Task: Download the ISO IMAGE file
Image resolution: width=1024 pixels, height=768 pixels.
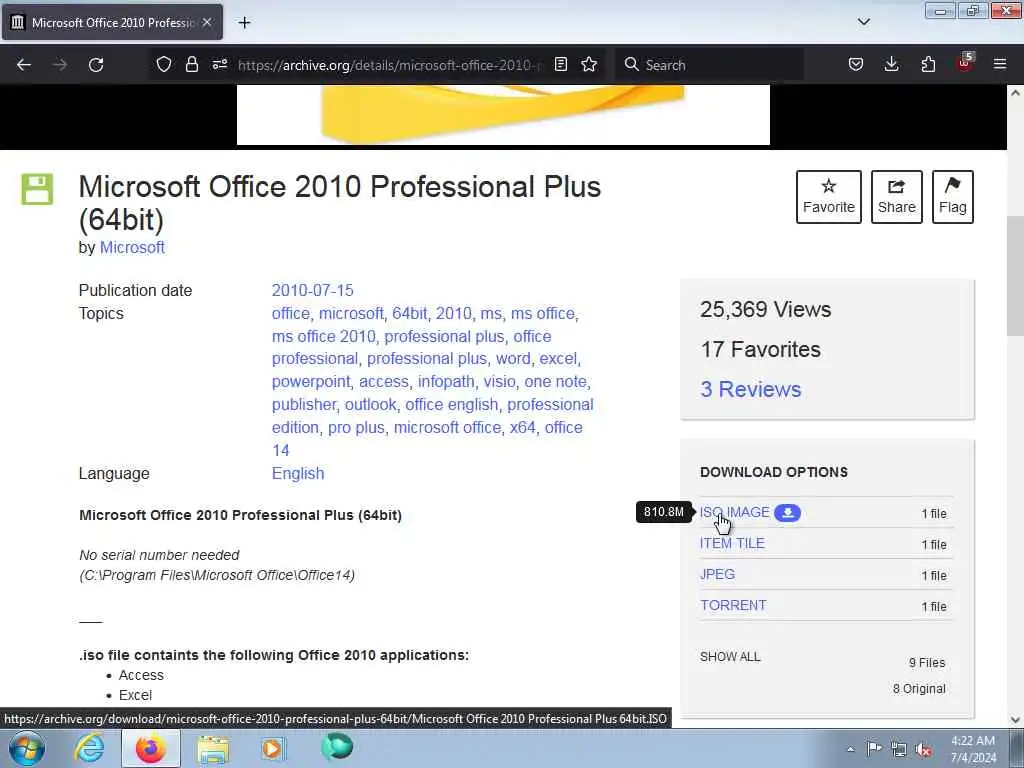Action: (x=735, y=513)
